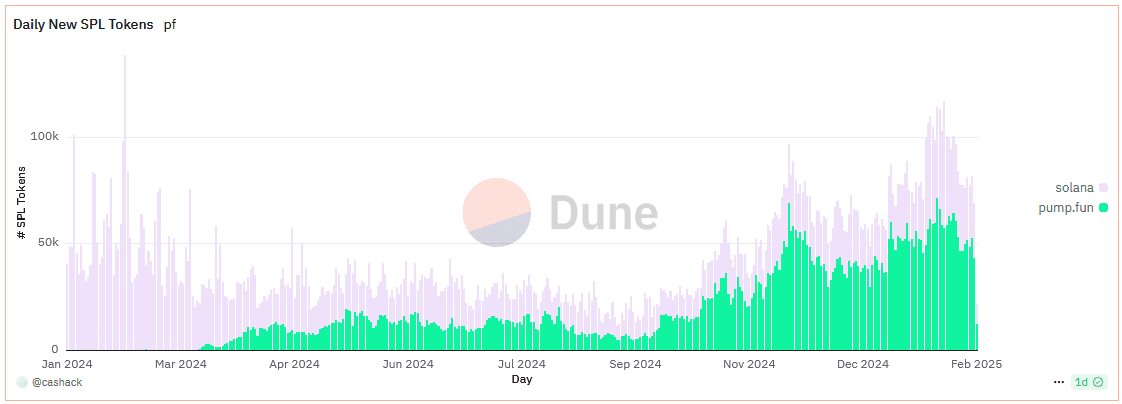Click the Daily New SPL Tokens title
This screenshot has width=1122, height=404.
tap(82, 24)
